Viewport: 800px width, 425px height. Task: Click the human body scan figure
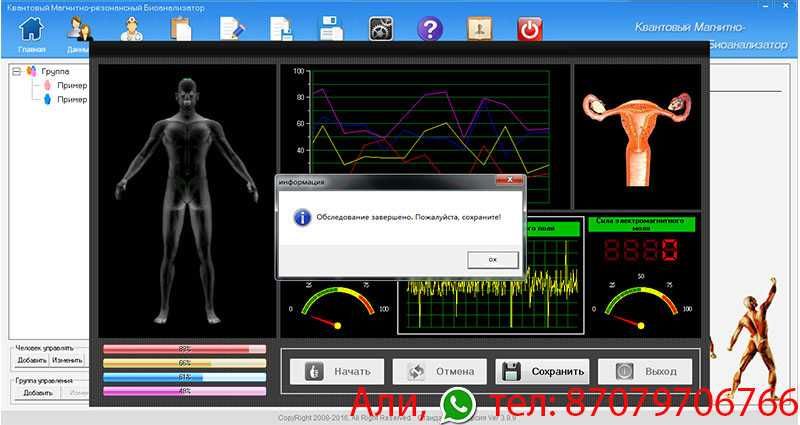click(187, 201)
